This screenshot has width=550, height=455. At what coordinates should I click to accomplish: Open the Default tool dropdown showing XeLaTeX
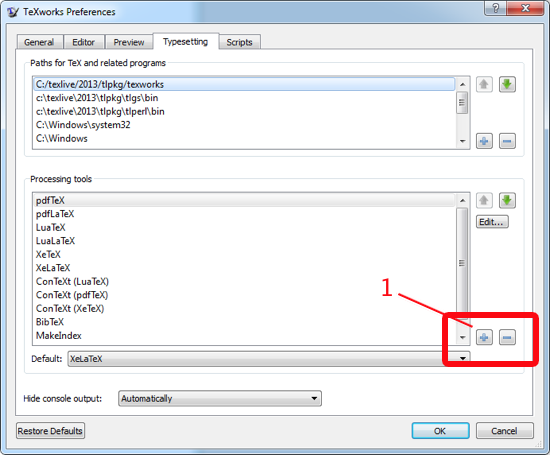coord(269,359)
